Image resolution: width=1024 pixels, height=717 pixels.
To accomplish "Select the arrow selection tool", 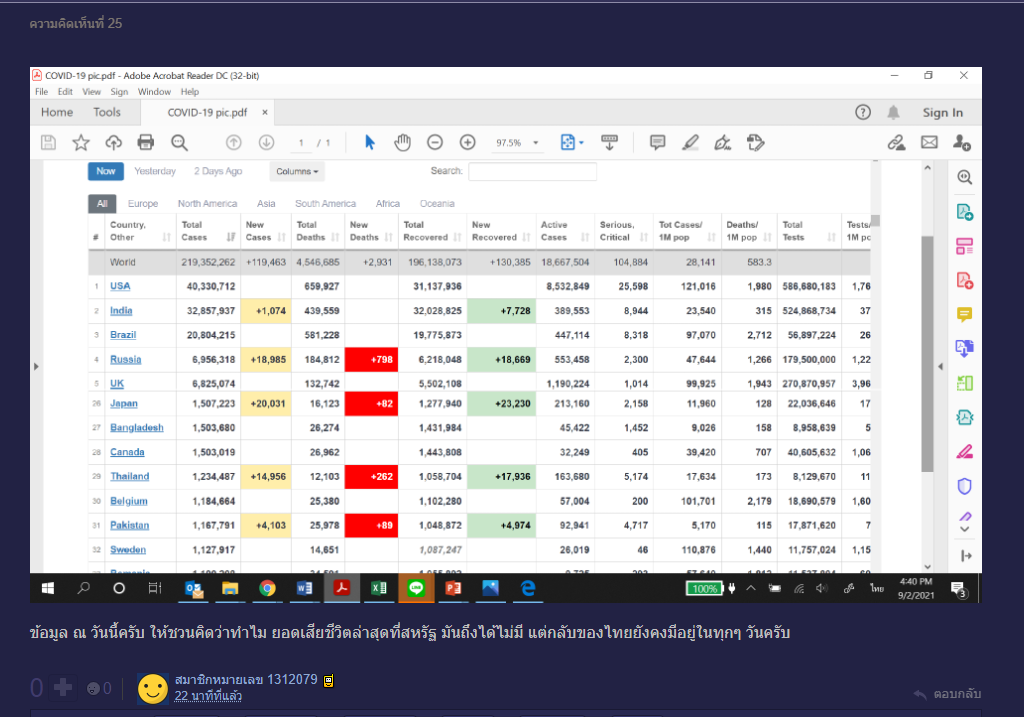I will (x=370, y=142).
